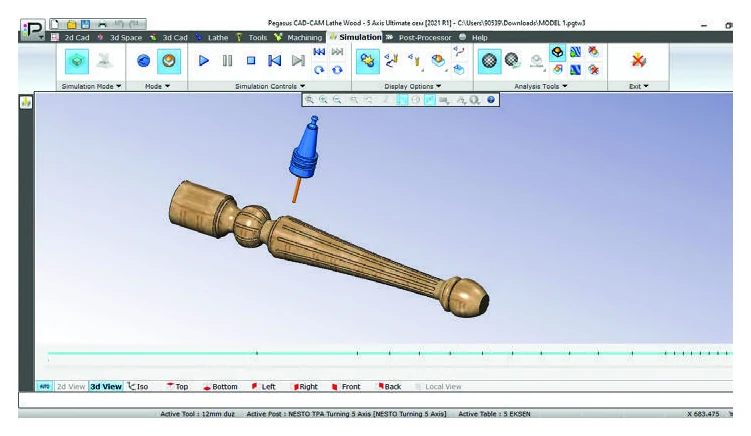Click zoom out magnifier in view toolbar
751x436 pixels.
(337, 100)
